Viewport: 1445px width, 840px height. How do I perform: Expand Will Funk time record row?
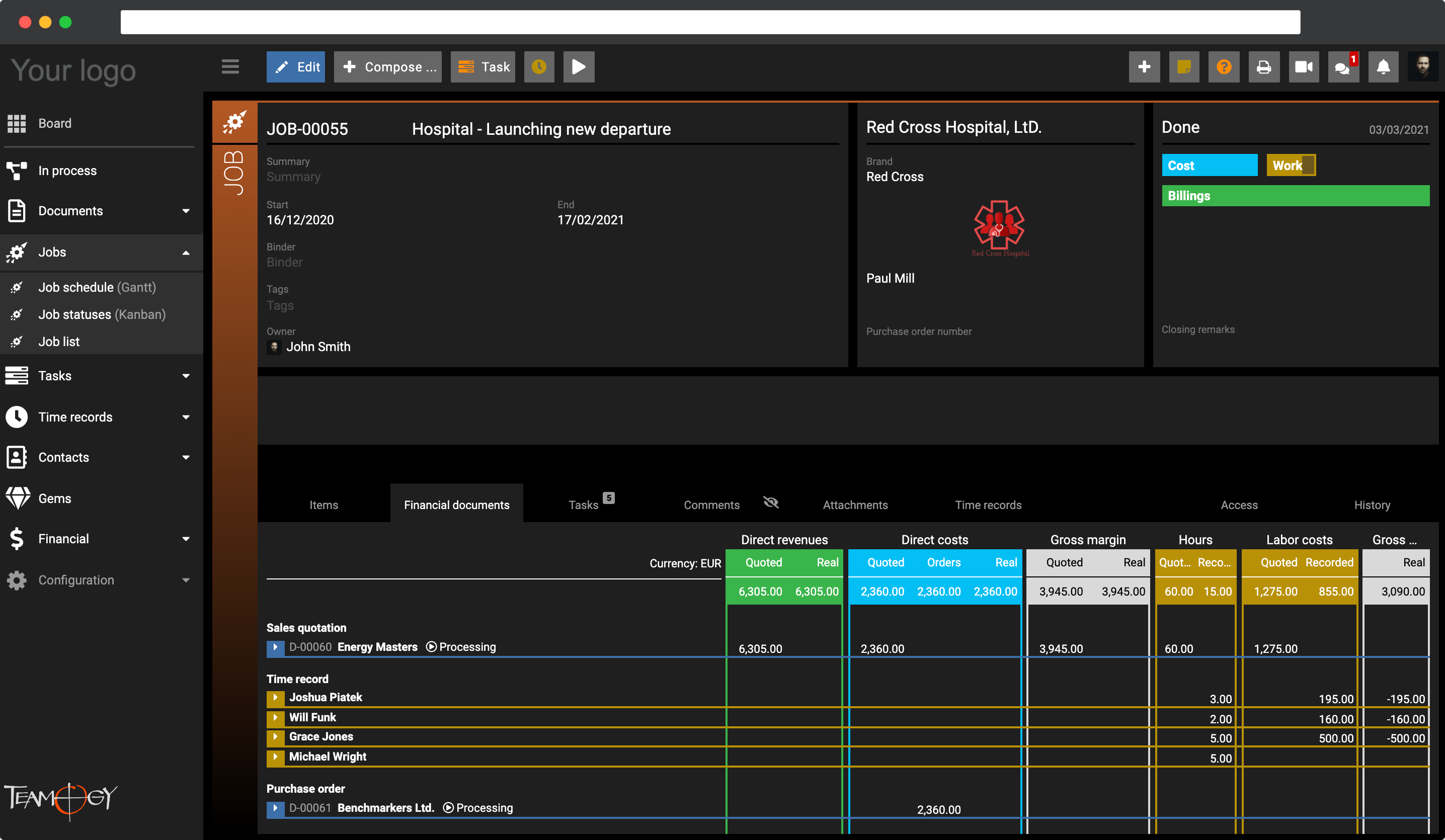point(275,717)
